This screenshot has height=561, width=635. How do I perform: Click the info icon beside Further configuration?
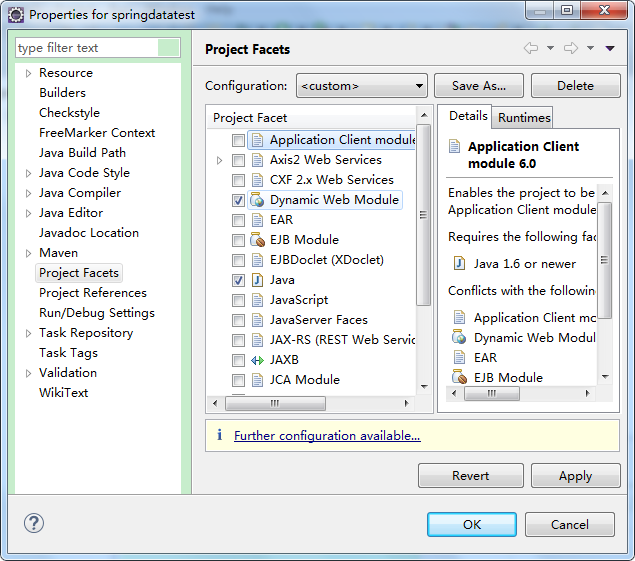click(219, 435)
